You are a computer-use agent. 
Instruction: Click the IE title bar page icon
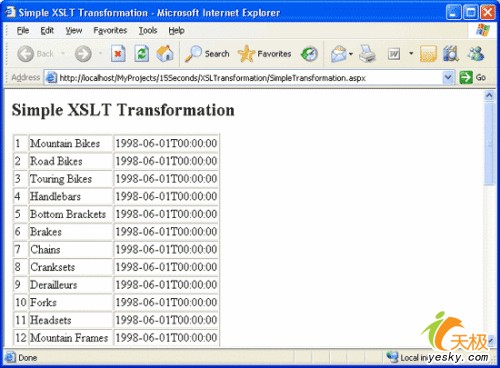click(11, 12)
